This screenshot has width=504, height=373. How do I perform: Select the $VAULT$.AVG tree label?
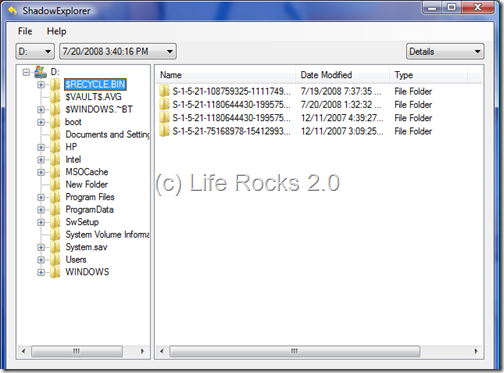click(x=93, y=97)
